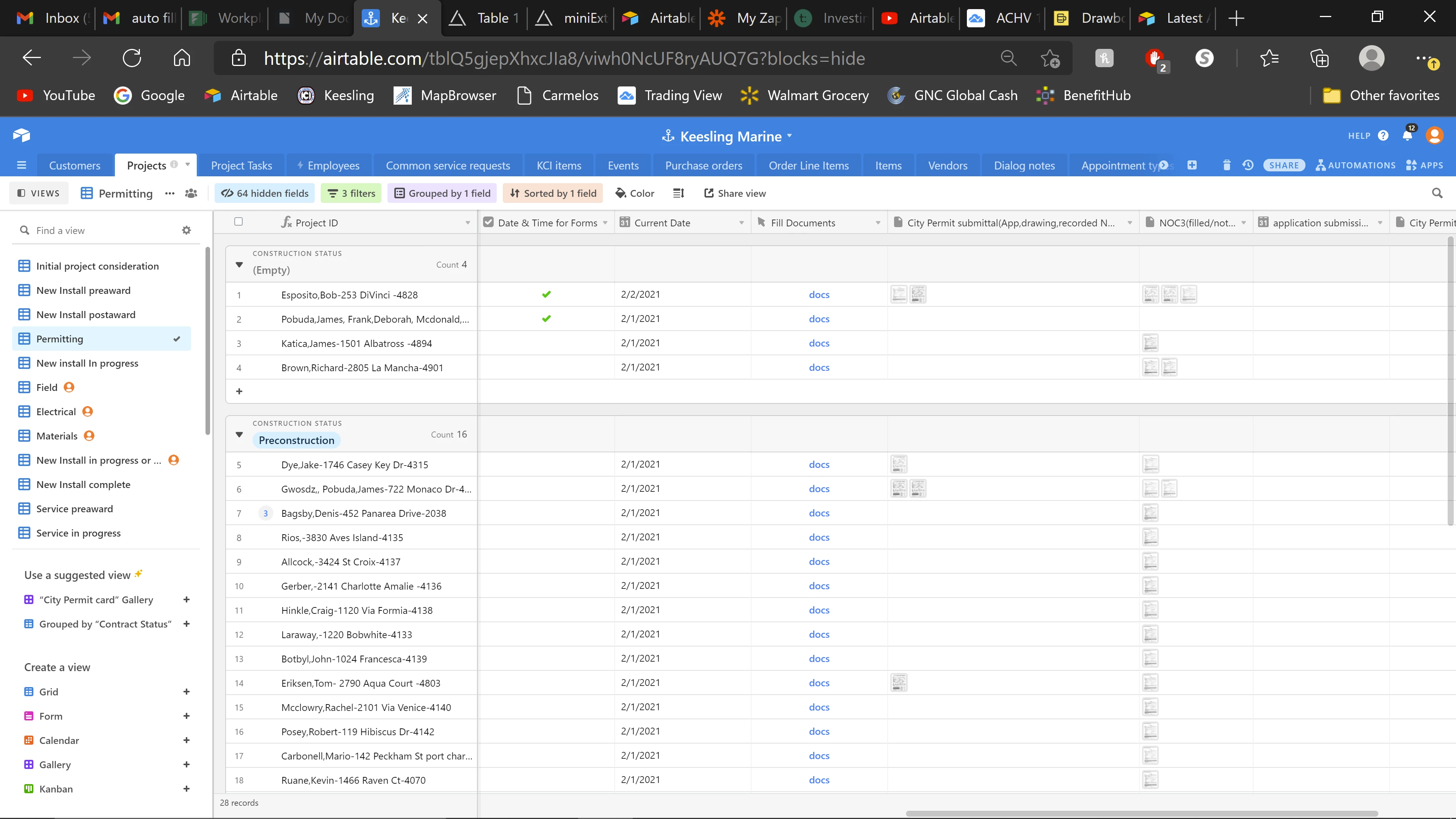The image size is (1456, 819).
Task: Open the Project ID column dropdown arrow
Action: 468,223
